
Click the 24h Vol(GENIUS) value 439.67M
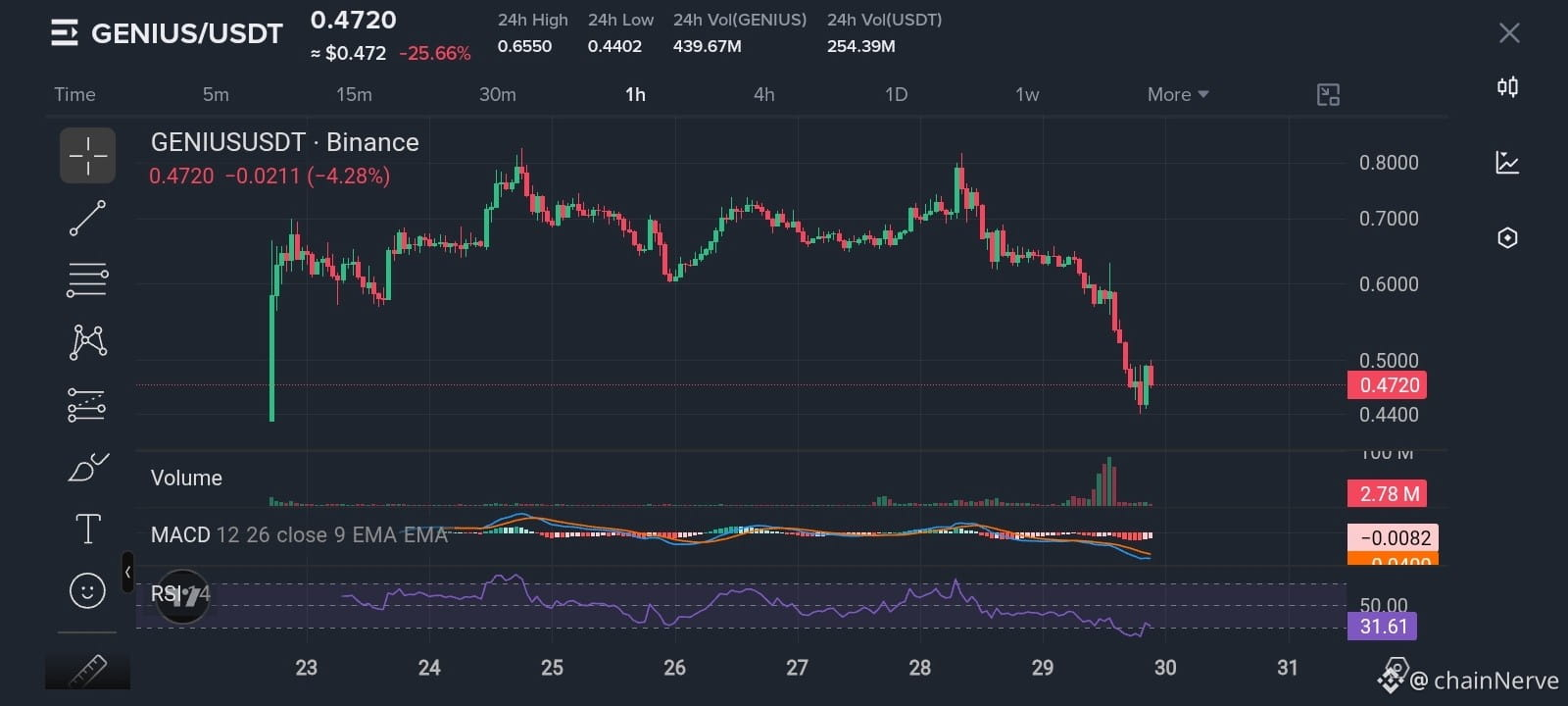[707, 46]
